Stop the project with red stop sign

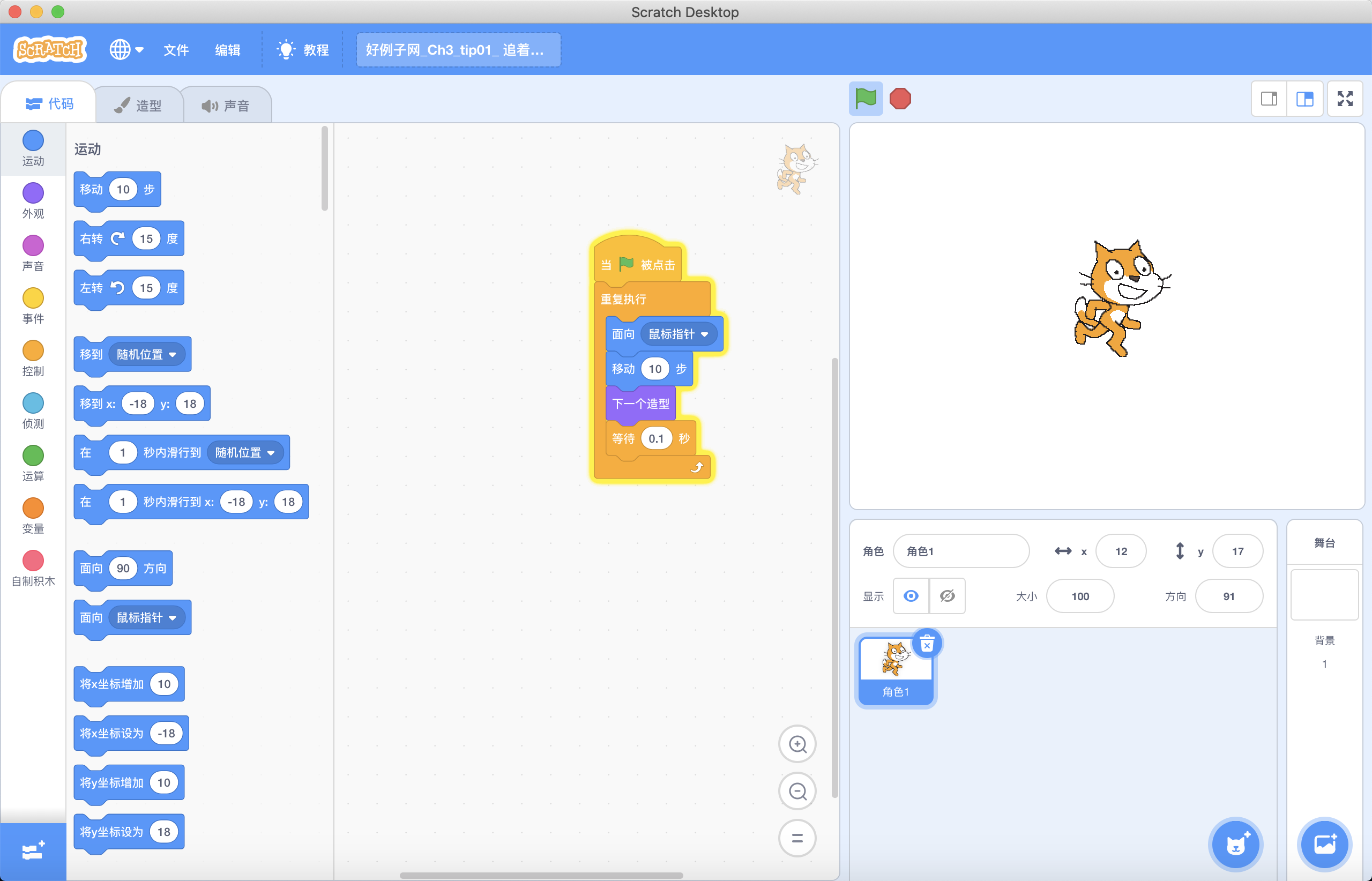(900, 99)
